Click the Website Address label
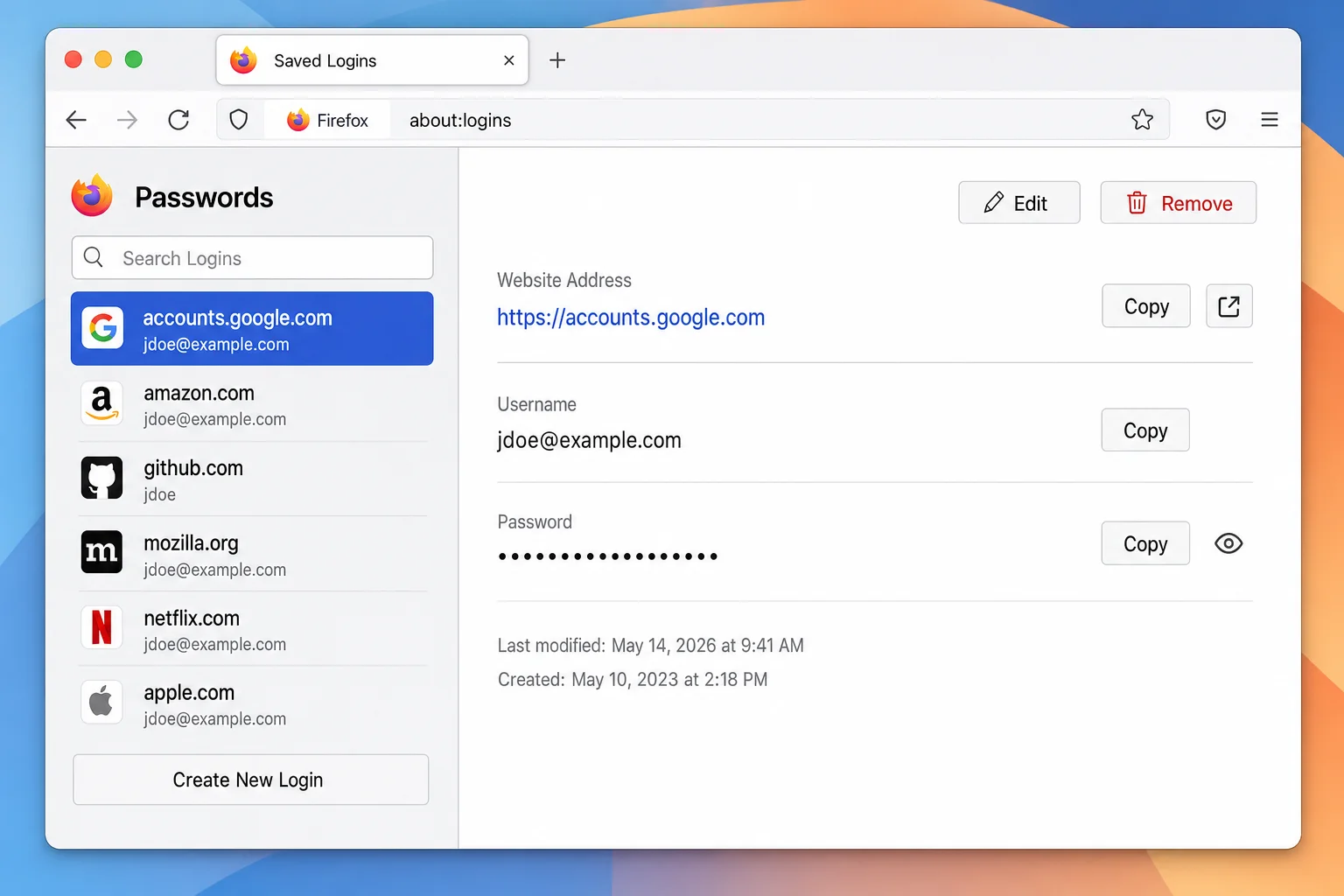 564,280
